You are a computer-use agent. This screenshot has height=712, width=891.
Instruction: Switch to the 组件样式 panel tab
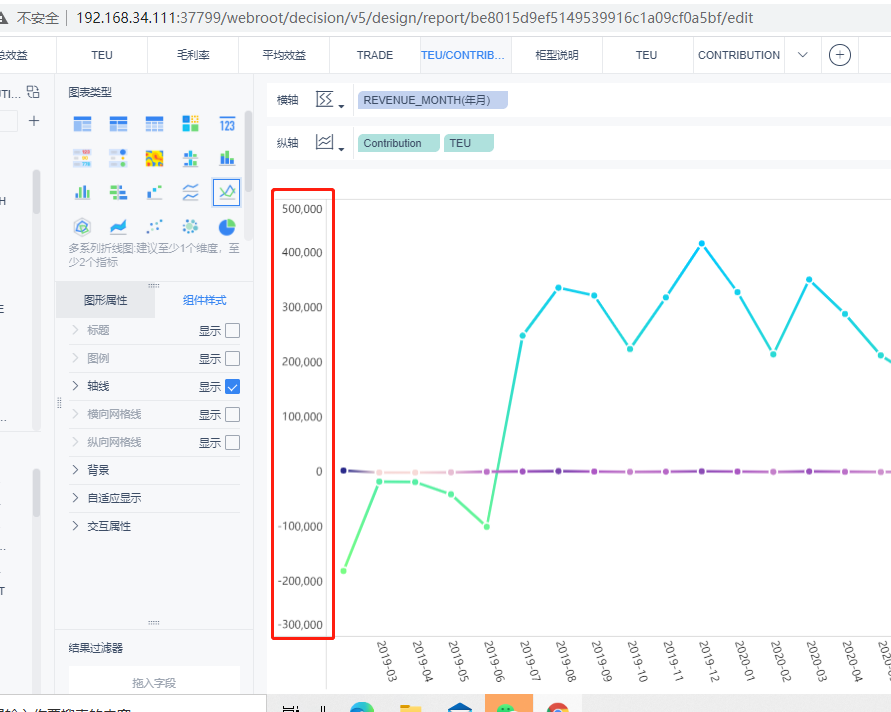204,300
